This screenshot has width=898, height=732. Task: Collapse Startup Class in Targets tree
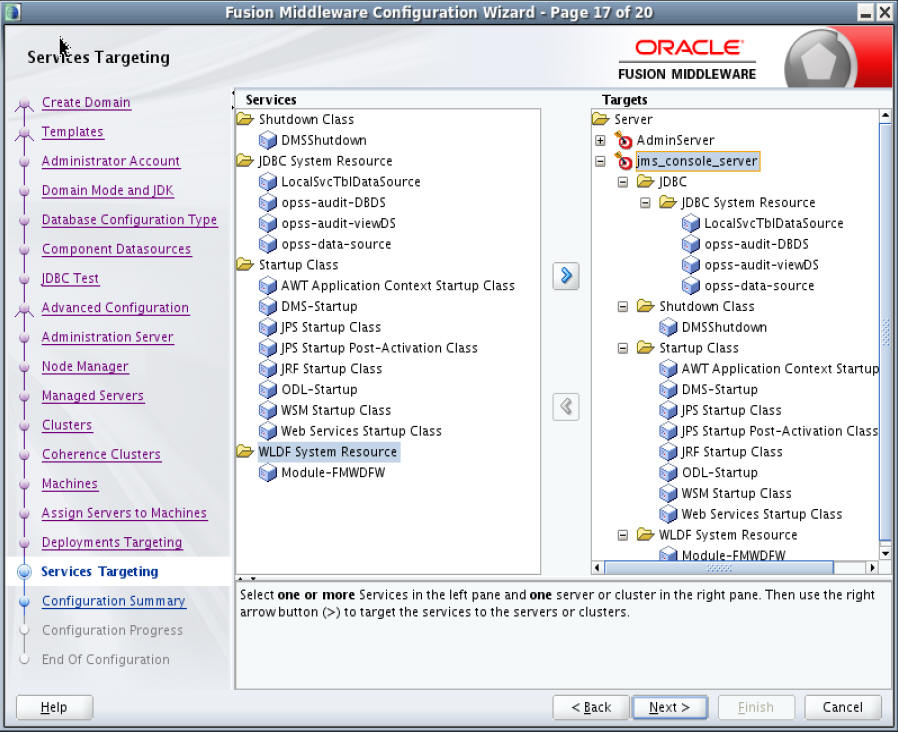(x=623, y=348)
